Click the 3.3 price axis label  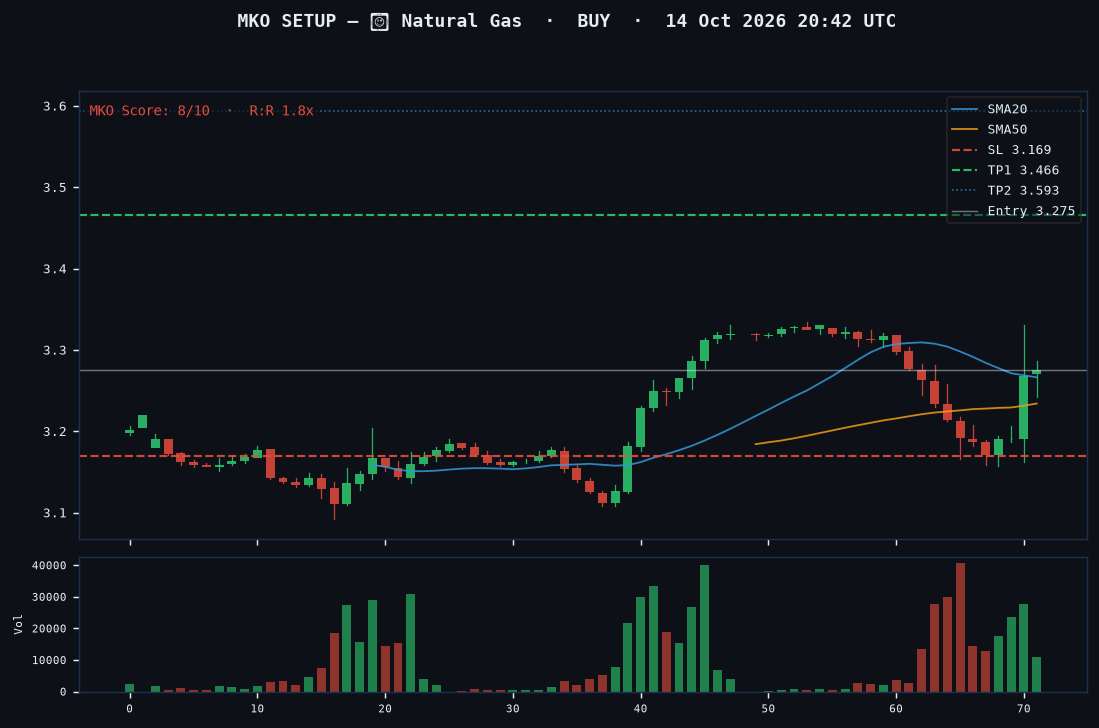pos(55,350)
